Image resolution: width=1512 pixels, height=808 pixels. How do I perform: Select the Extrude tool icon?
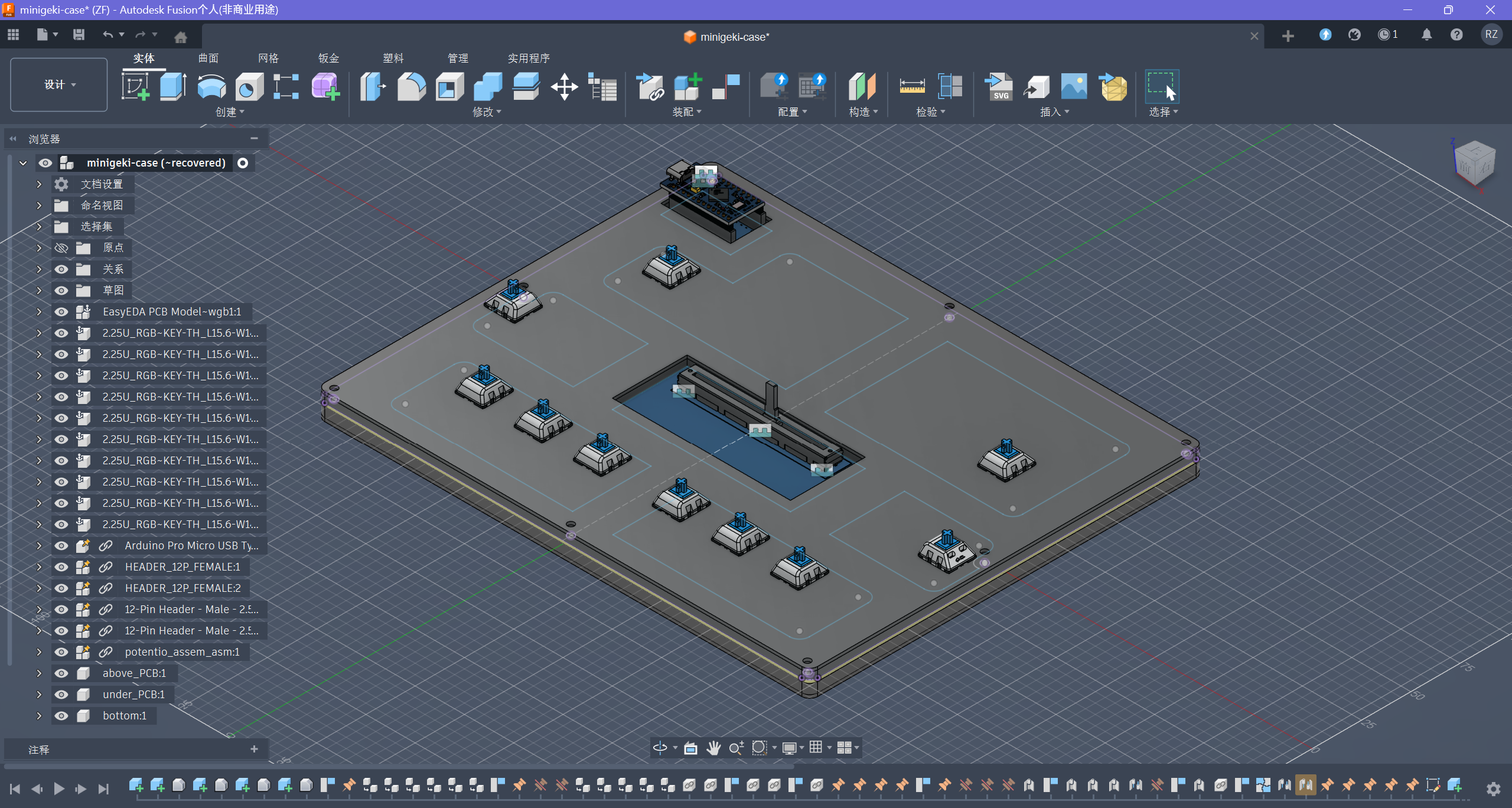tap(173, 87)
